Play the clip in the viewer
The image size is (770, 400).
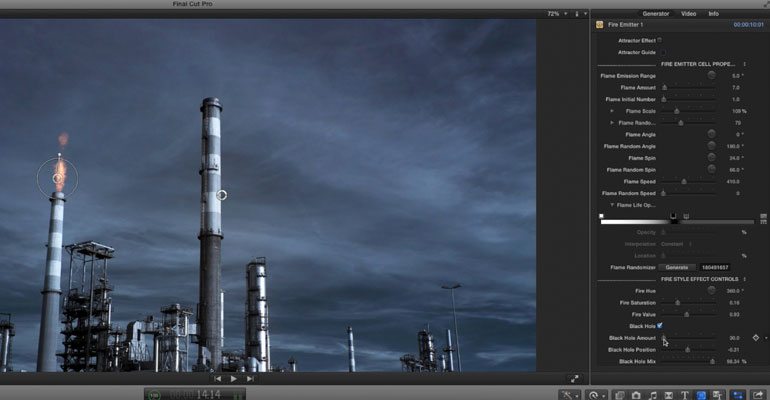[234, 378]
